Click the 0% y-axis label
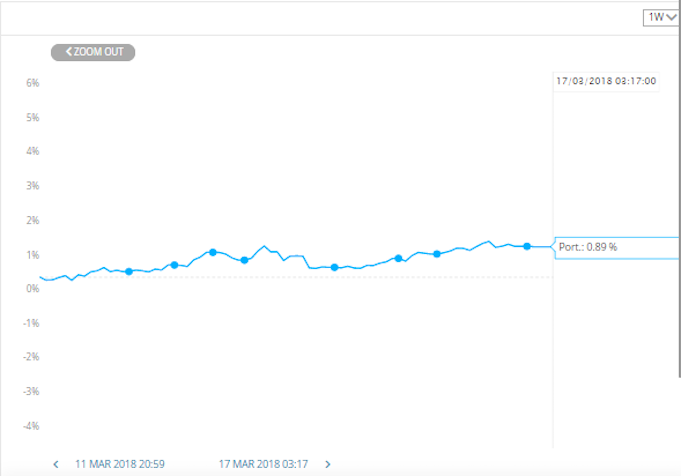Screen dimensions: 681x476 33,289
